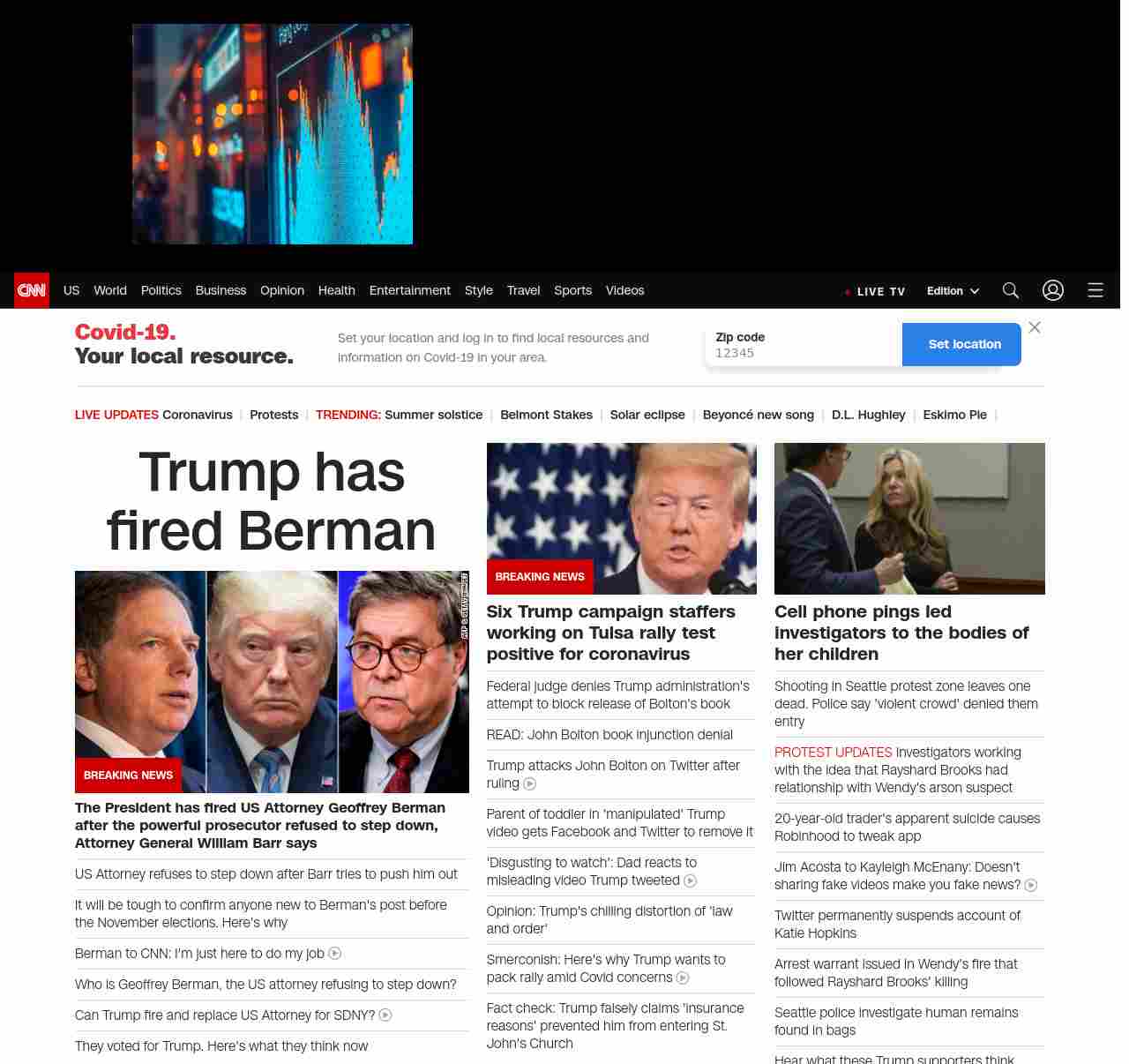1129x1064 pixels.
Task: Click play icon beside Berman to CNN story
Action: click(x=335, y=954)
